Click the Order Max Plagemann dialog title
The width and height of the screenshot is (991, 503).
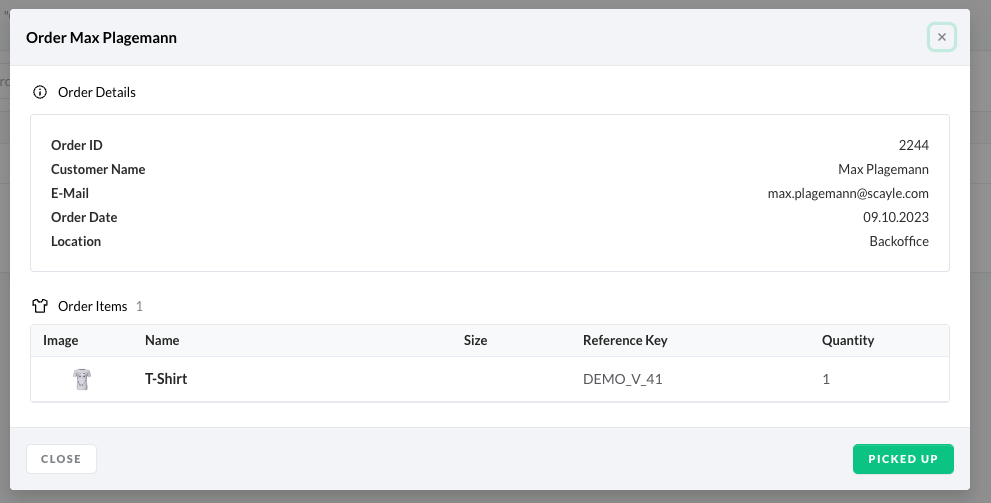[102, 38]
